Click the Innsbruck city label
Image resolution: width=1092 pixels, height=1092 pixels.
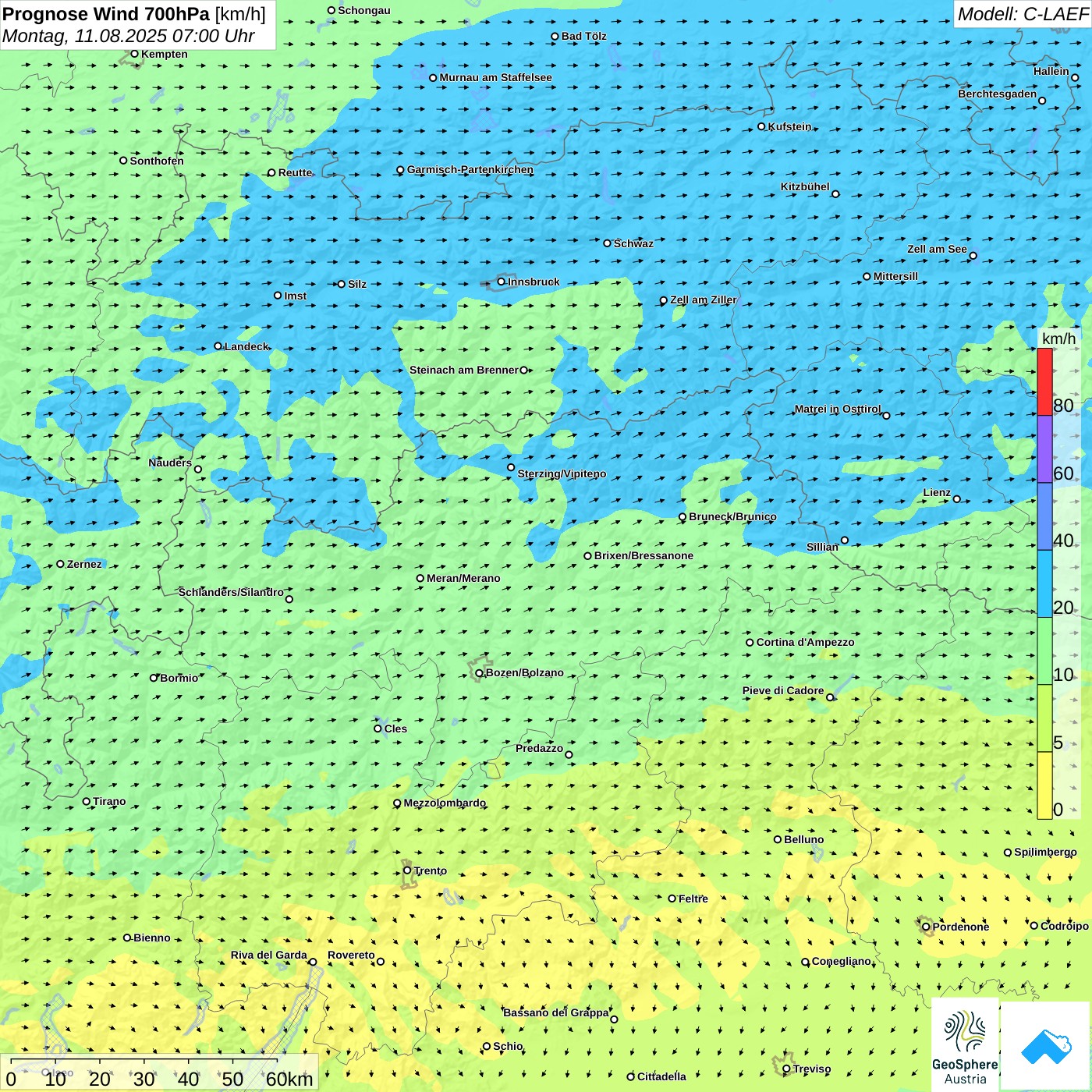[x=534, y=282]
